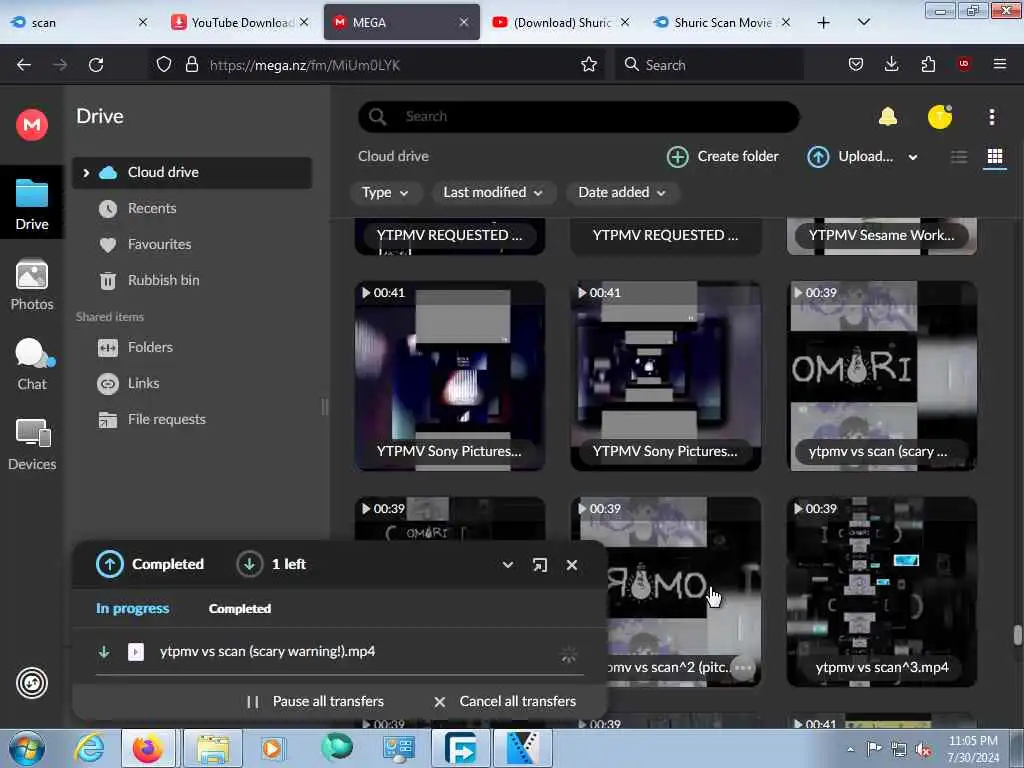Click the volume icon in system tray

pyautogui.click(x=923, y=750)
